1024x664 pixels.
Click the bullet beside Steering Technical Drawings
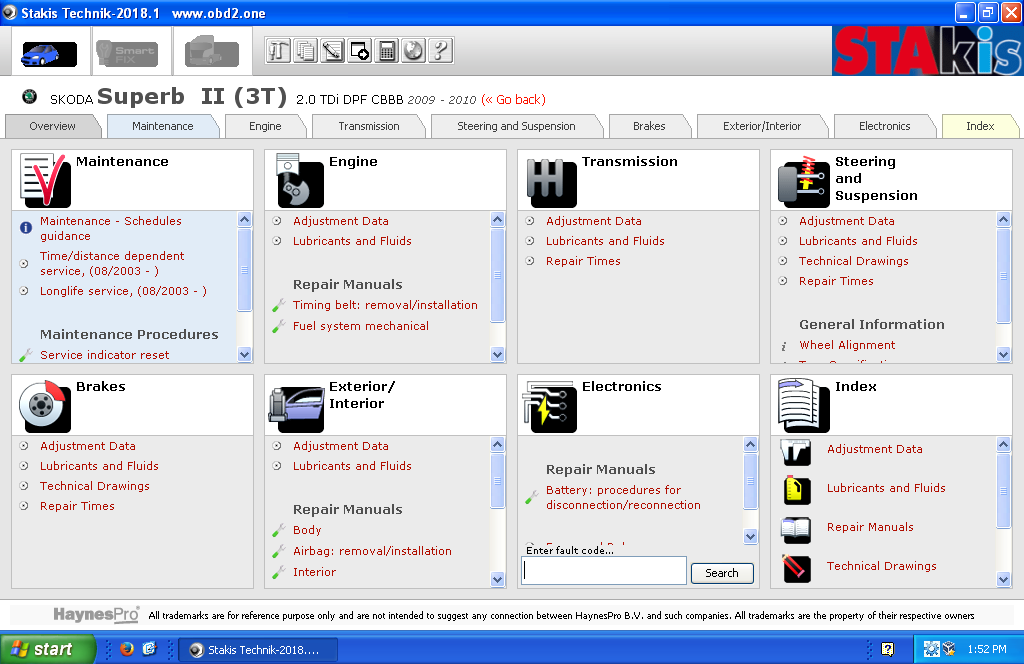point(783,261)
